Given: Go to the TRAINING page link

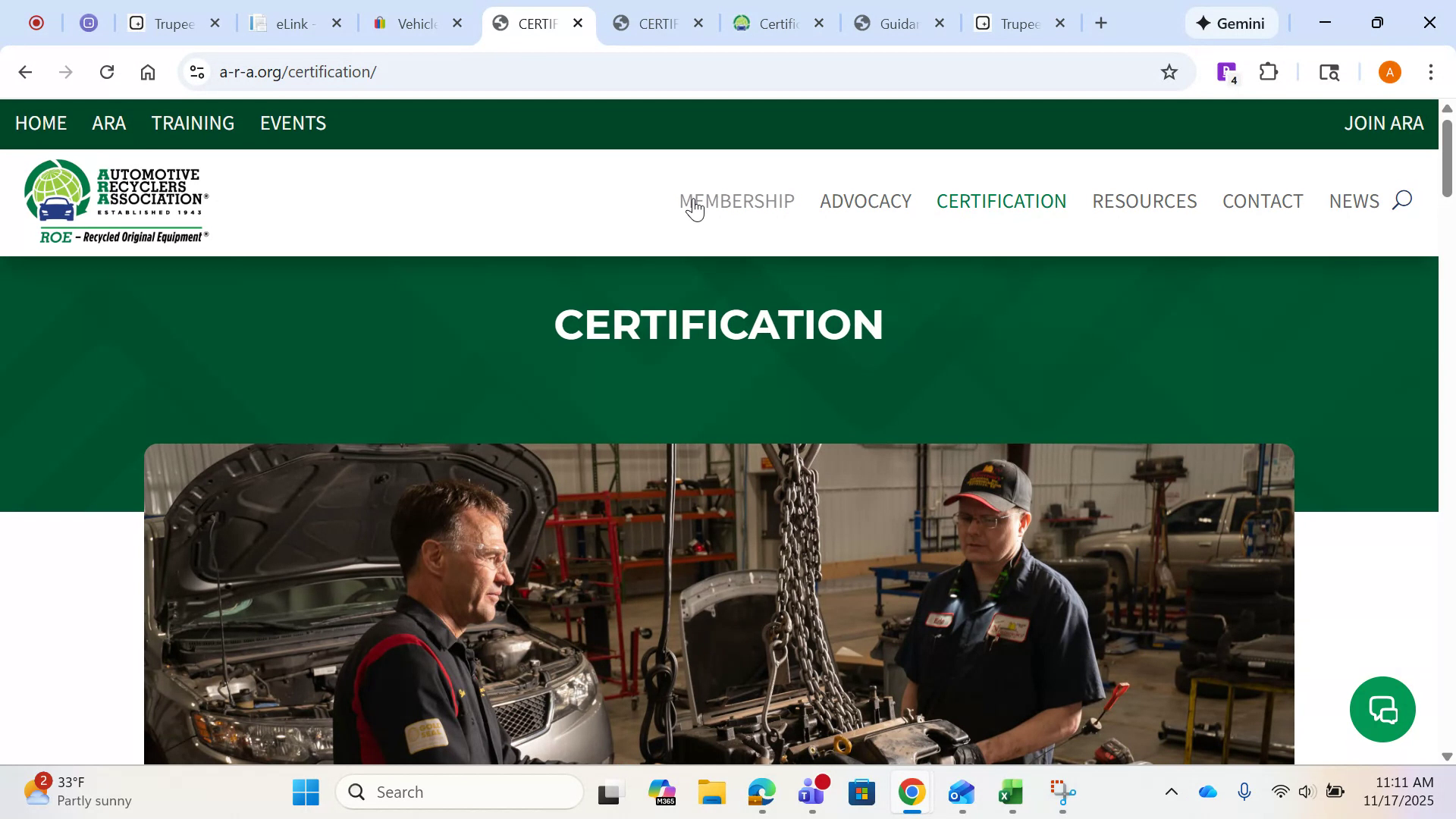Looking at the screenshot, I should coord(193,123).
